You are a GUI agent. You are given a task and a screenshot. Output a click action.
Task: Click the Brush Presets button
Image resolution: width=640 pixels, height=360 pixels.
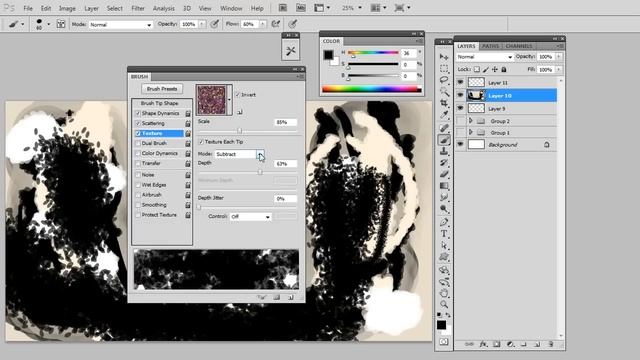(162, 89)
